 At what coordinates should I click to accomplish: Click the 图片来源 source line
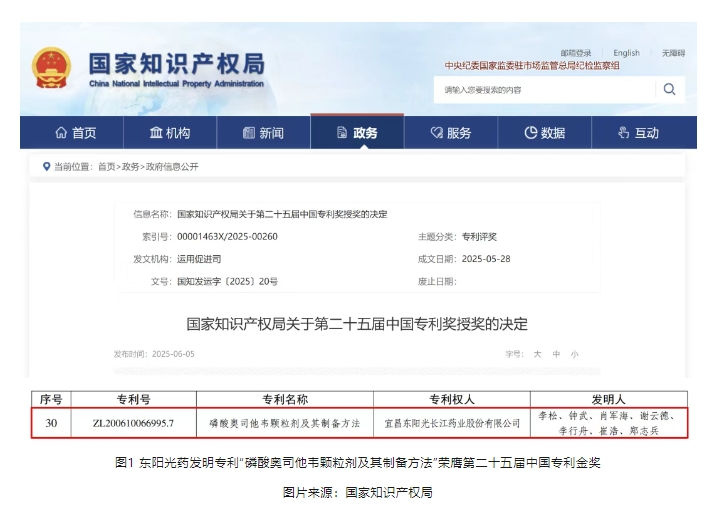(x=358, y=492)
